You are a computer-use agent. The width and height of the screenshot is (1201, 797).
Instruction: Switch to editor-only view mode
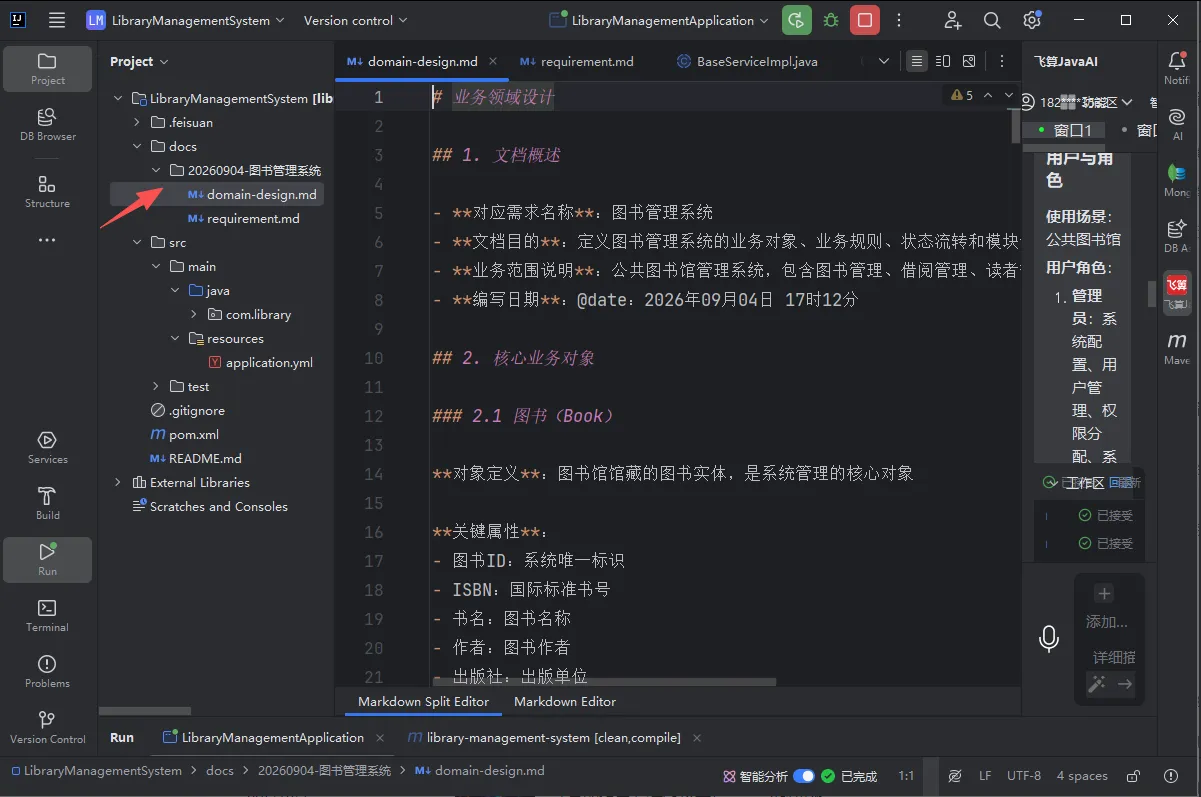[x=917, y=61]
